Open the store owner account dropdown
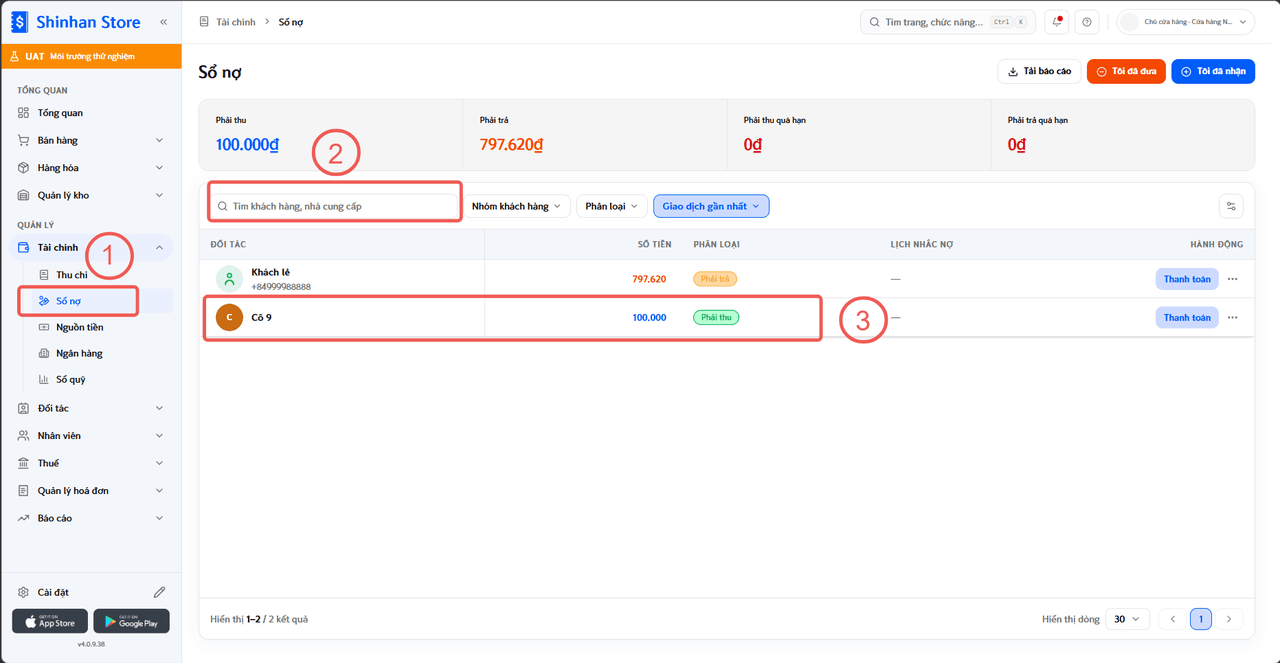This screenshot has height=663, width=1280. point(1186,22)
